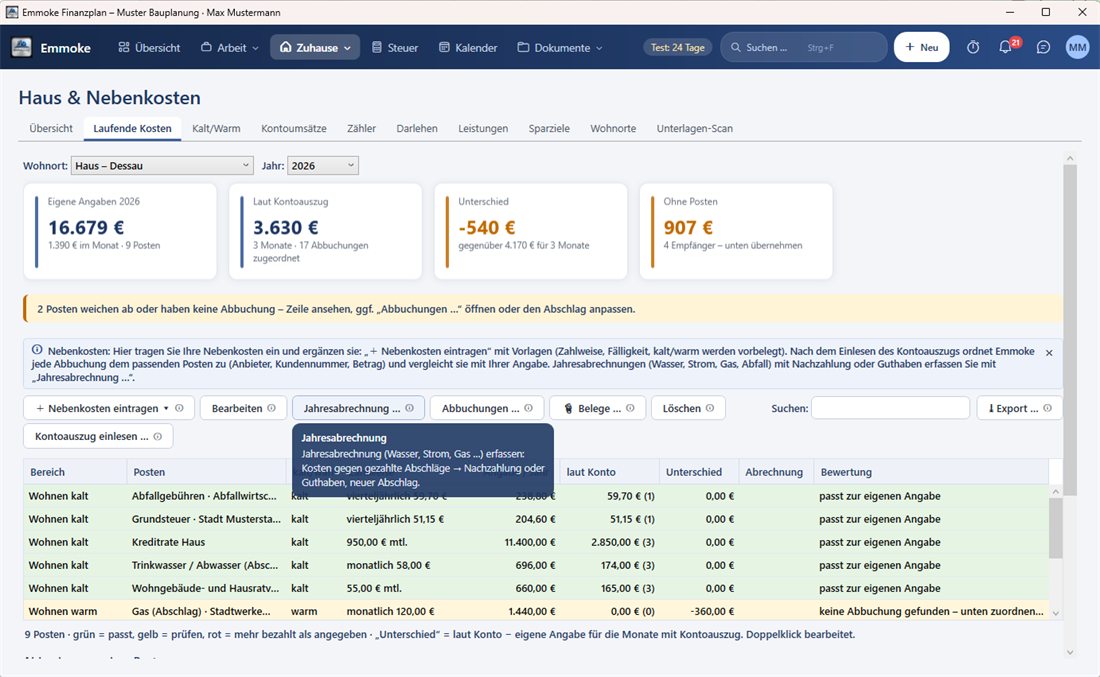This screenshot has height=677, width=1100.
Task: Sort by the Bewertung column header
Action: [930, 472]
